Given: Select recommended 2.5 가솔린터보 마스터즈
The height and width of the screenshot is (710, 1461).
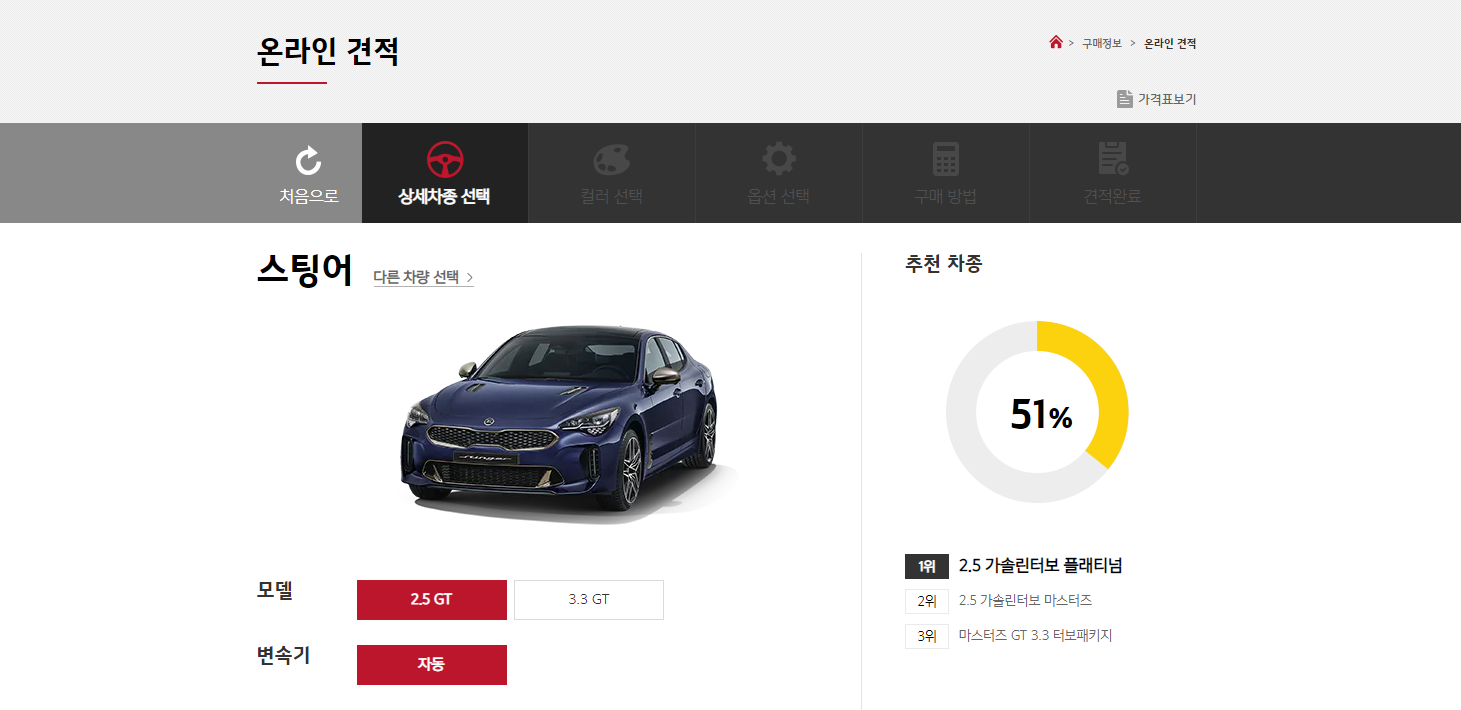Looking at the screenshot, I should [1025, 601].
